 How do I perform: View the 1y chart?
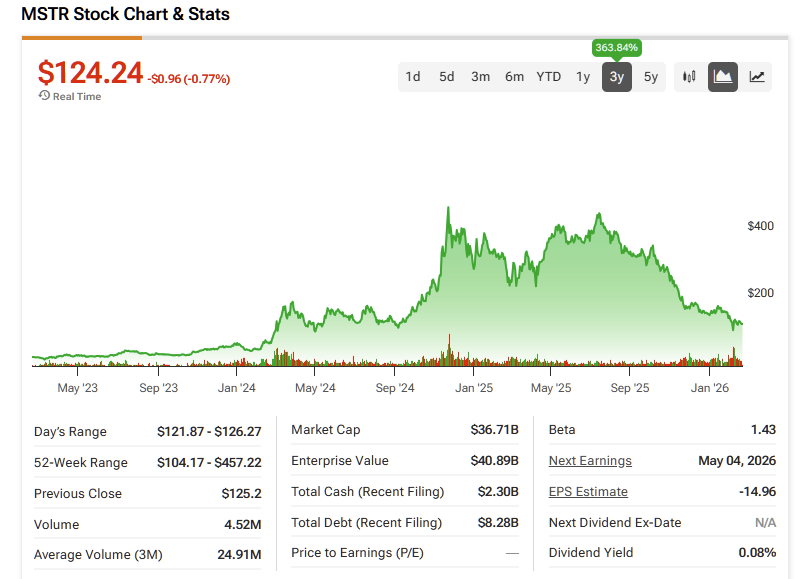click(583, 76)
